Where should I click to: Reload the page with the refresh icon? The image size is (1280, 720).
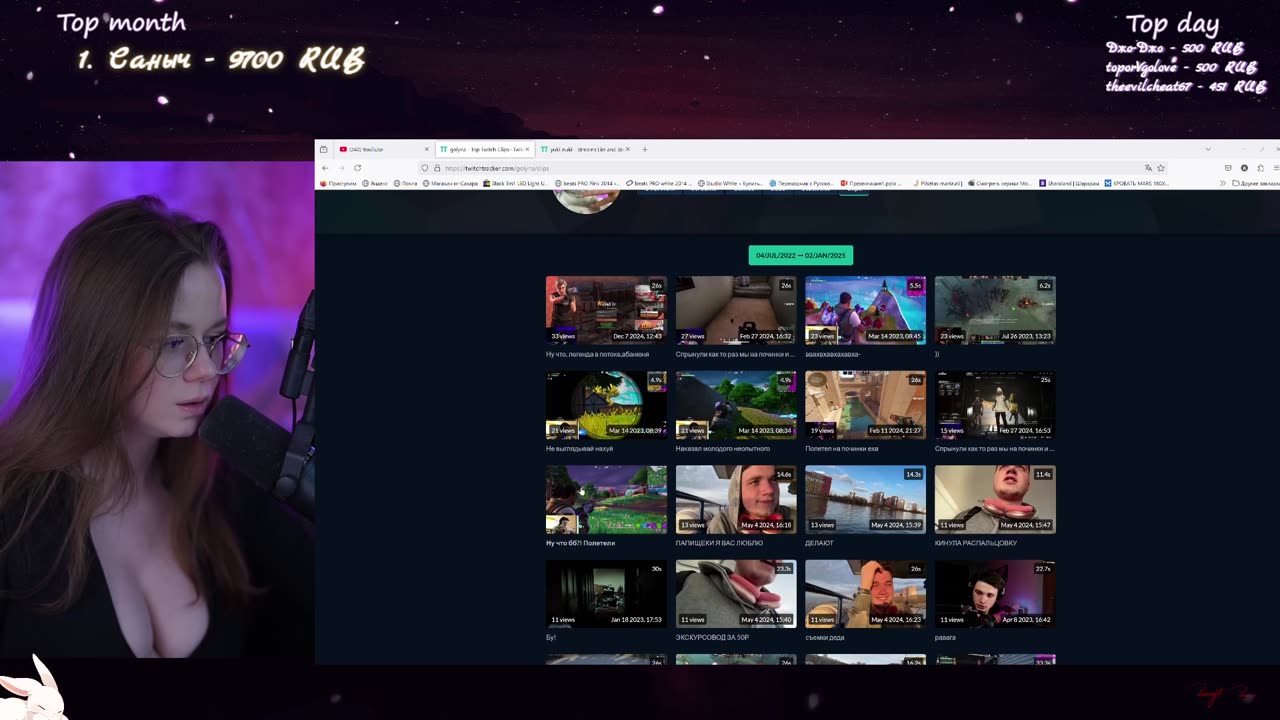(x=357, y=168)
